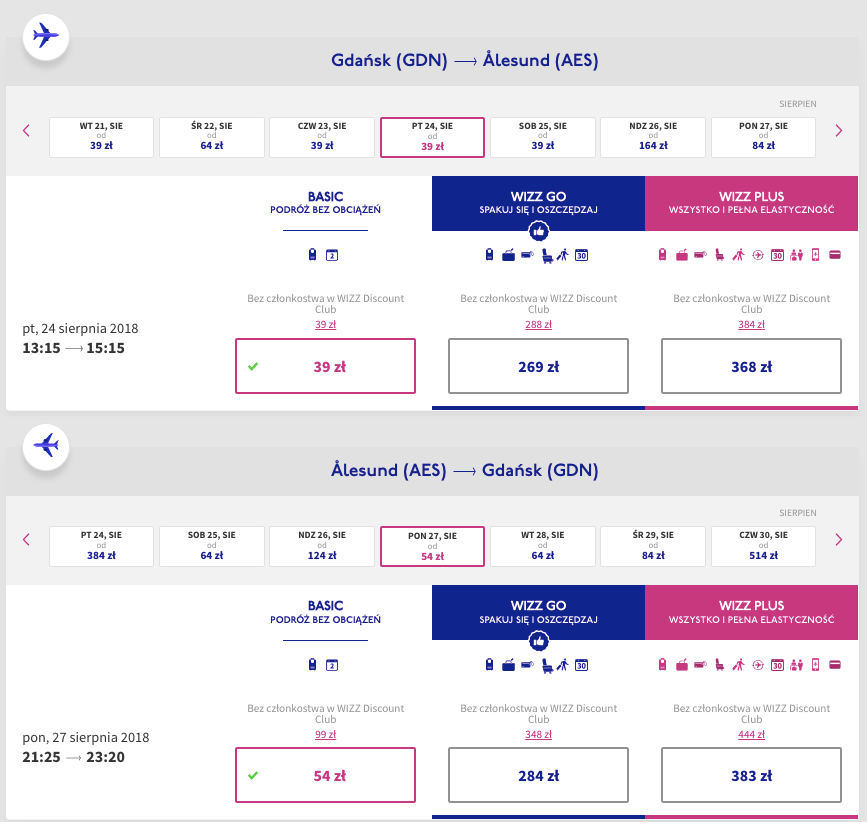Select return date NDZ 26, SIE 124 zł
Screen dimensions: 867x826
322,546
